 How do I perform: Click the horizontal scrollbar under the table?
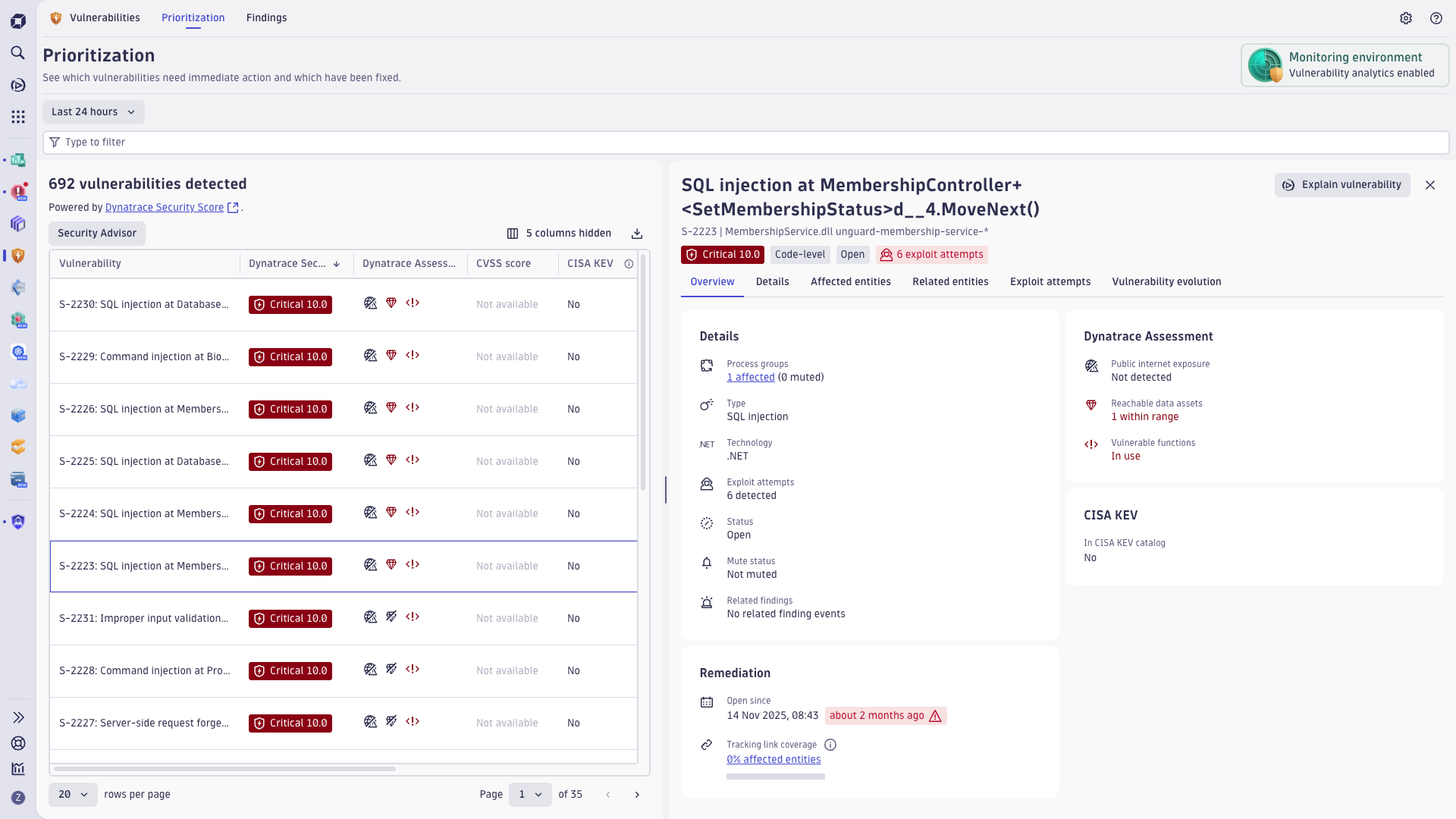click(224, 769)
